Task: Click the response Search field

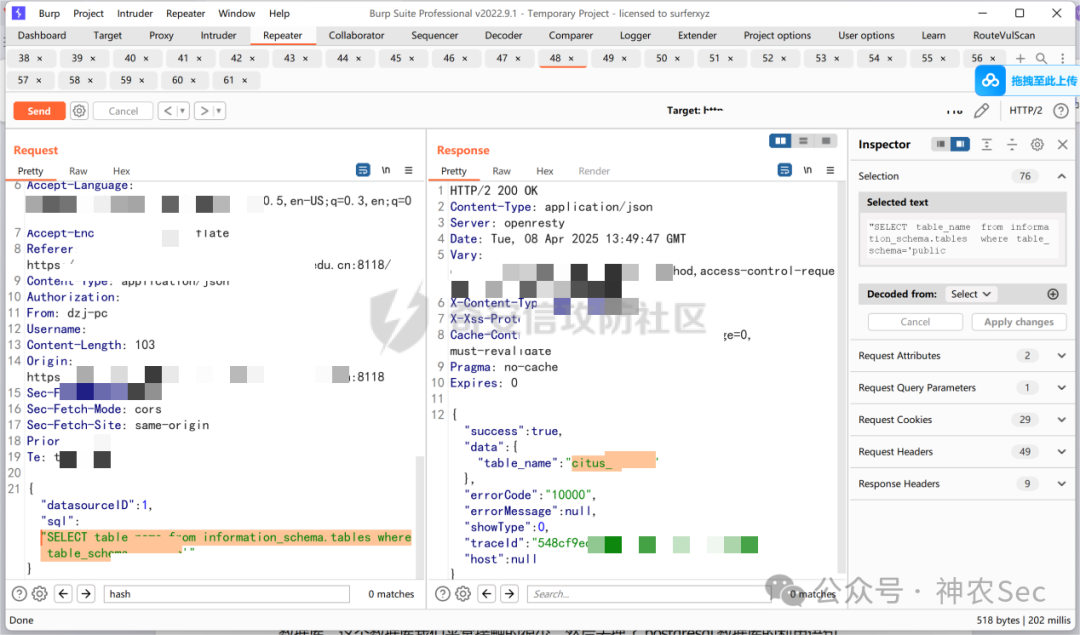Action: pos(650,594)
